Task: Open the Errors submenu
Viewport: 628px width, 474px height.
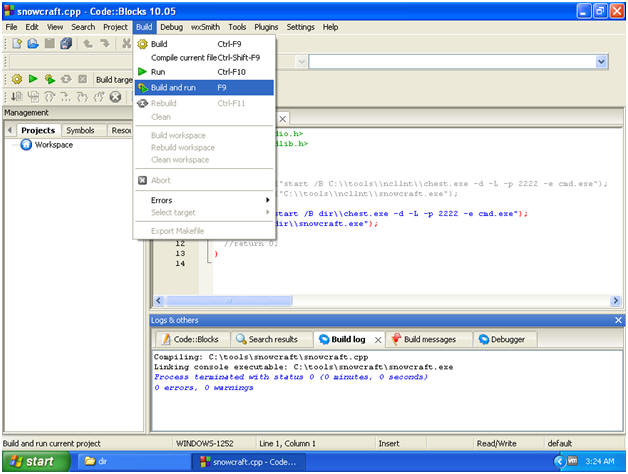Action: pos(204,200)
